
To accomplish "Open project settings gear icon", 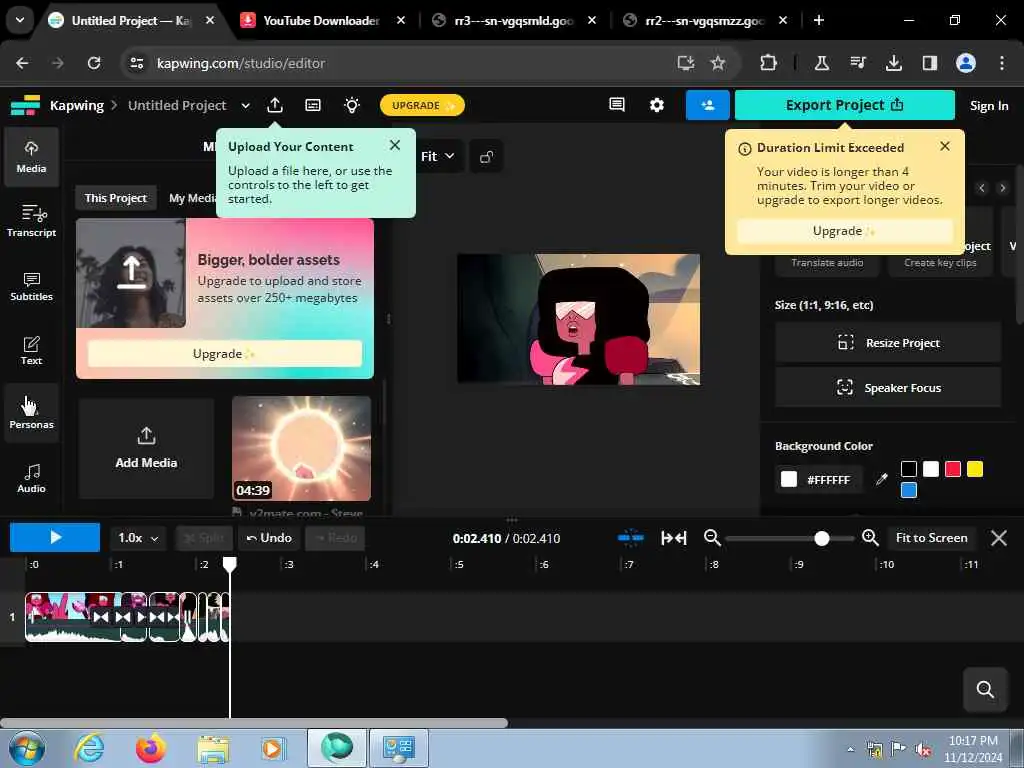I will pyautogui.click(x=656, y=104).
